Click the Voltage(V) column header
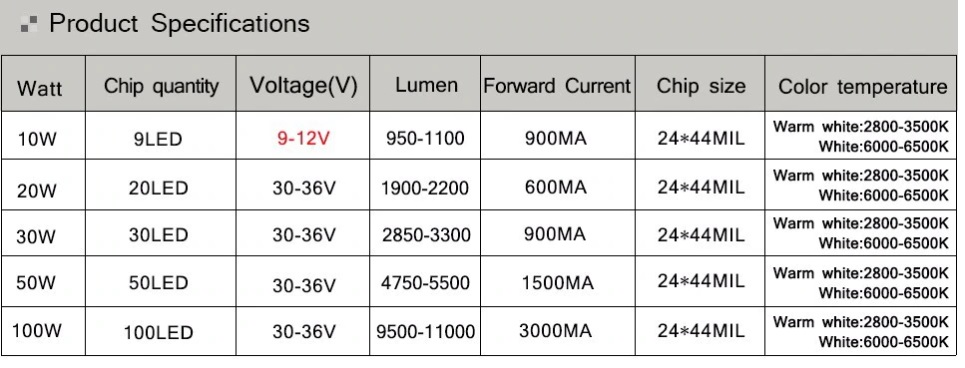The width and height of the screenshot is (965, 368). coord(303,85)
